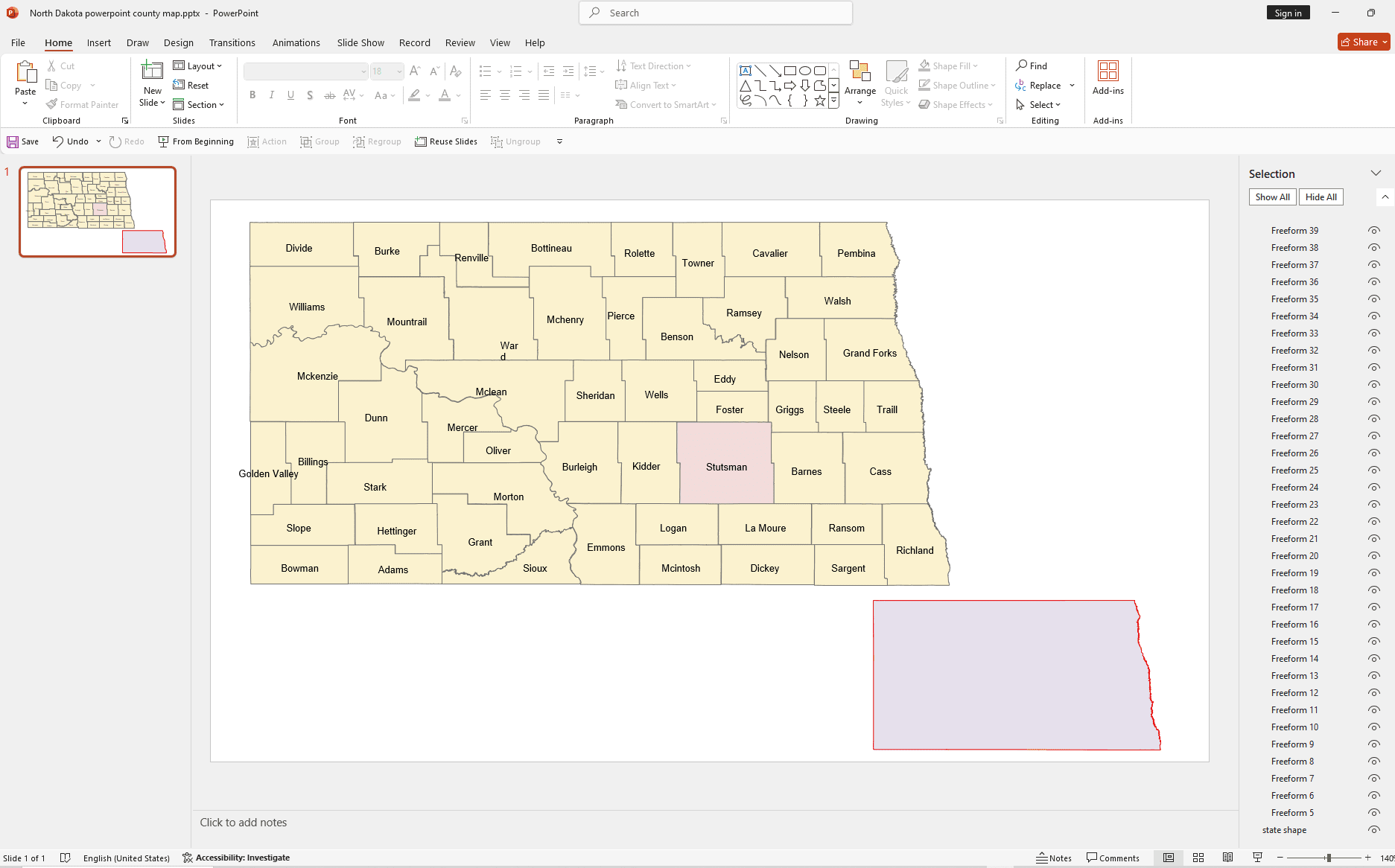Click the Show All button

pyautogui.click(x=1272, y=197)
